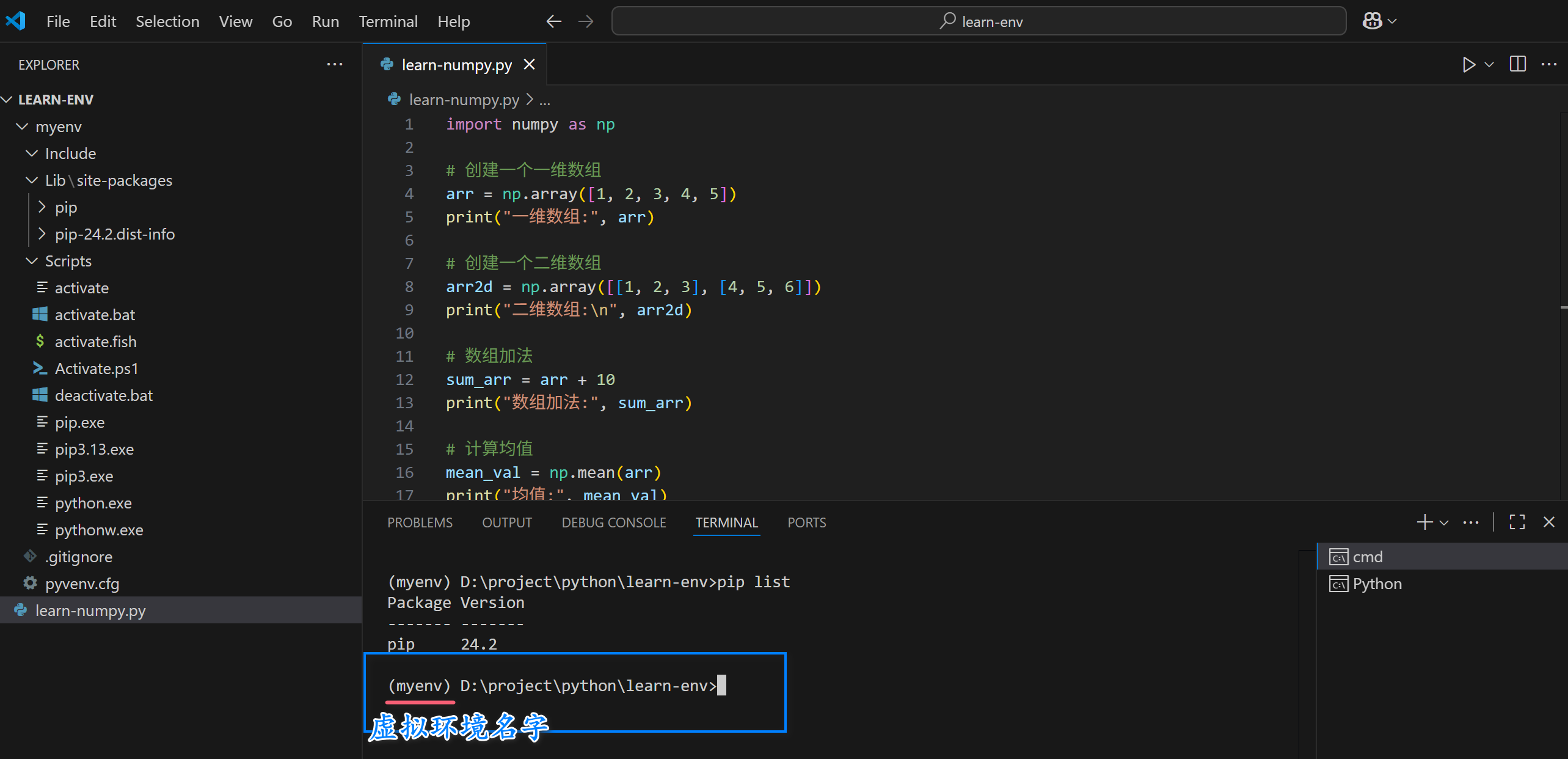Go back with the left arrow
The height and width of the screenshot is (759, 1568).
pyautogui.click(x=553, y=21)
